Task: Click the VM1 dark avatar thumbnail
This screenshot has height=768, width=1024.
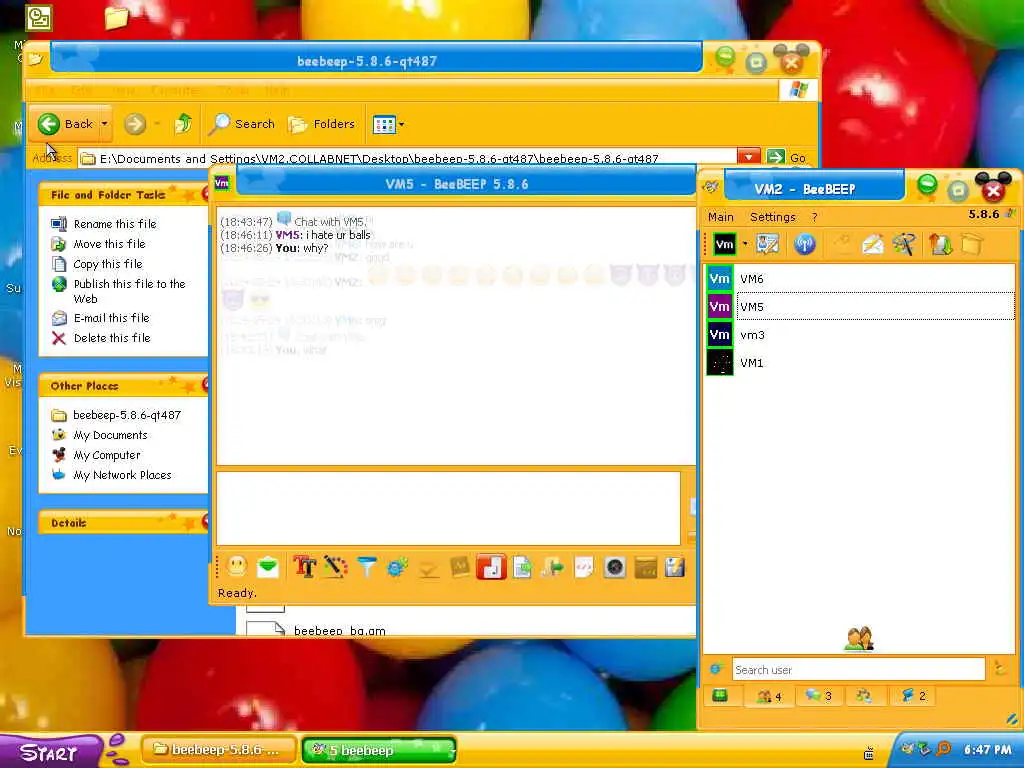Action: pyautogui.click(x=720, y=363)
